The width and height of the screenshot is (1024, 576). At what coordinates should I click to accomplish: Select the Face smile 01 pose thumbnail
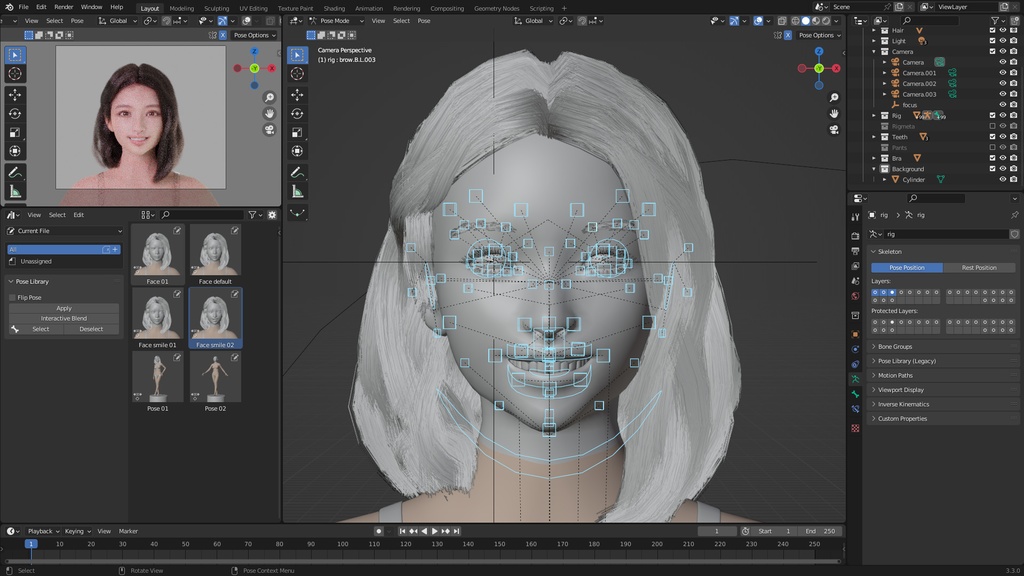click(x=156, y=315)
